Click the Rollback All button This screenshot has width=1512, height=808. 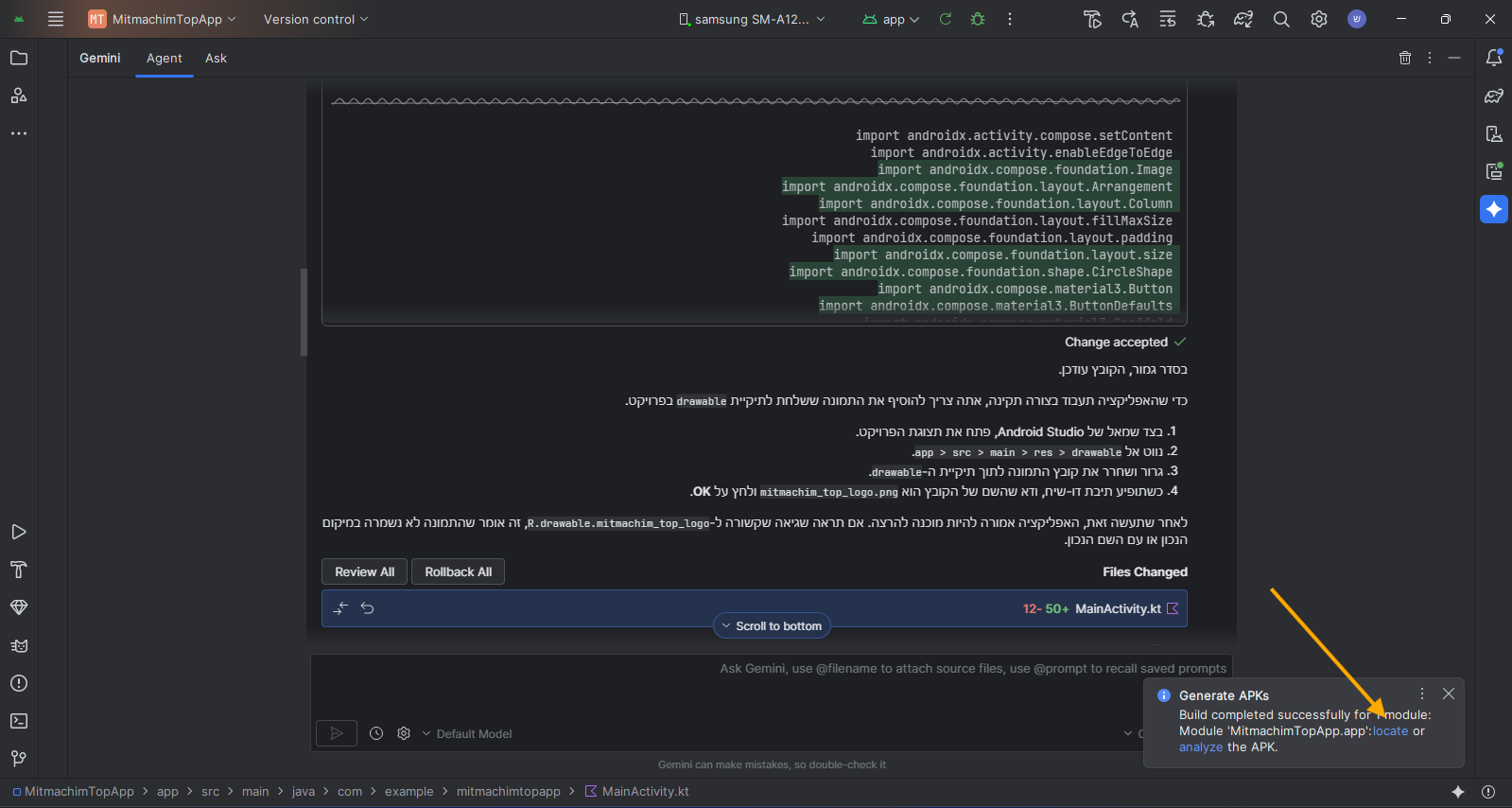pos(458,571)
